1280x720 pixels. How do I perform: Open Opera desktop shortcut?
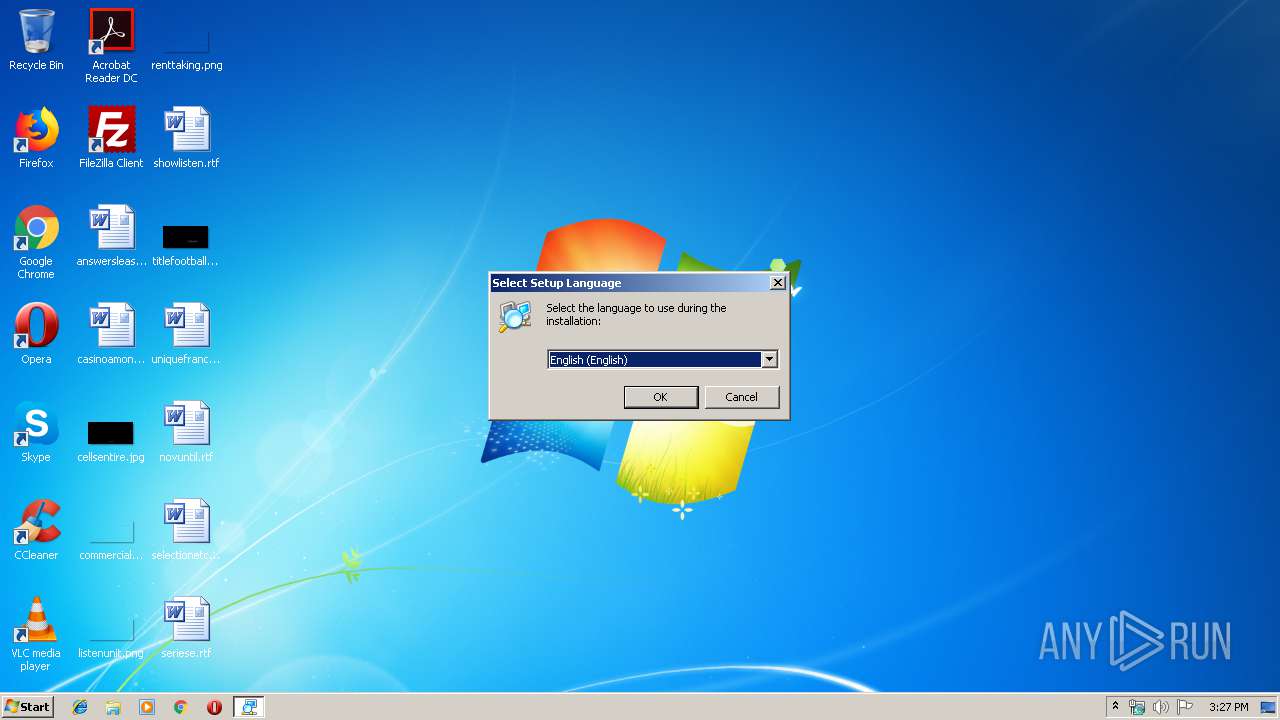pos(36,334)
